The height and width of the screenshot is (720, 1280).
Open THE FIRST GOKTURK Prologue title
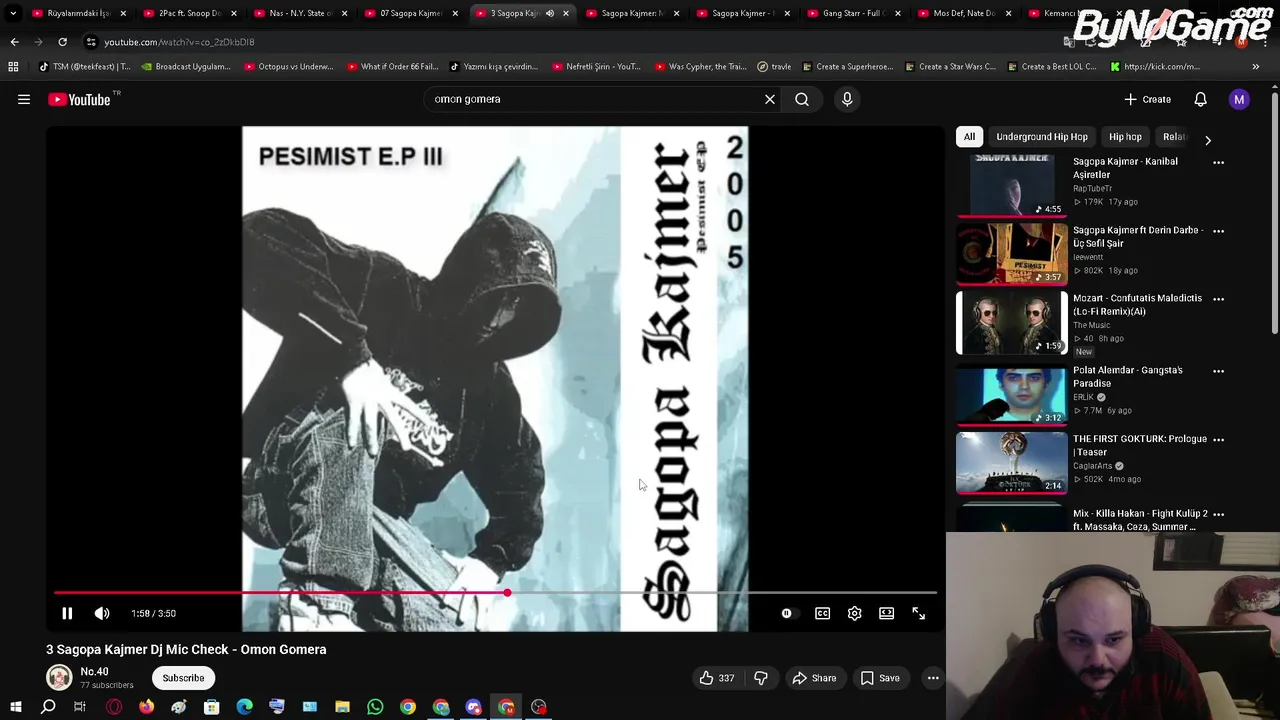coord(1139,445)
